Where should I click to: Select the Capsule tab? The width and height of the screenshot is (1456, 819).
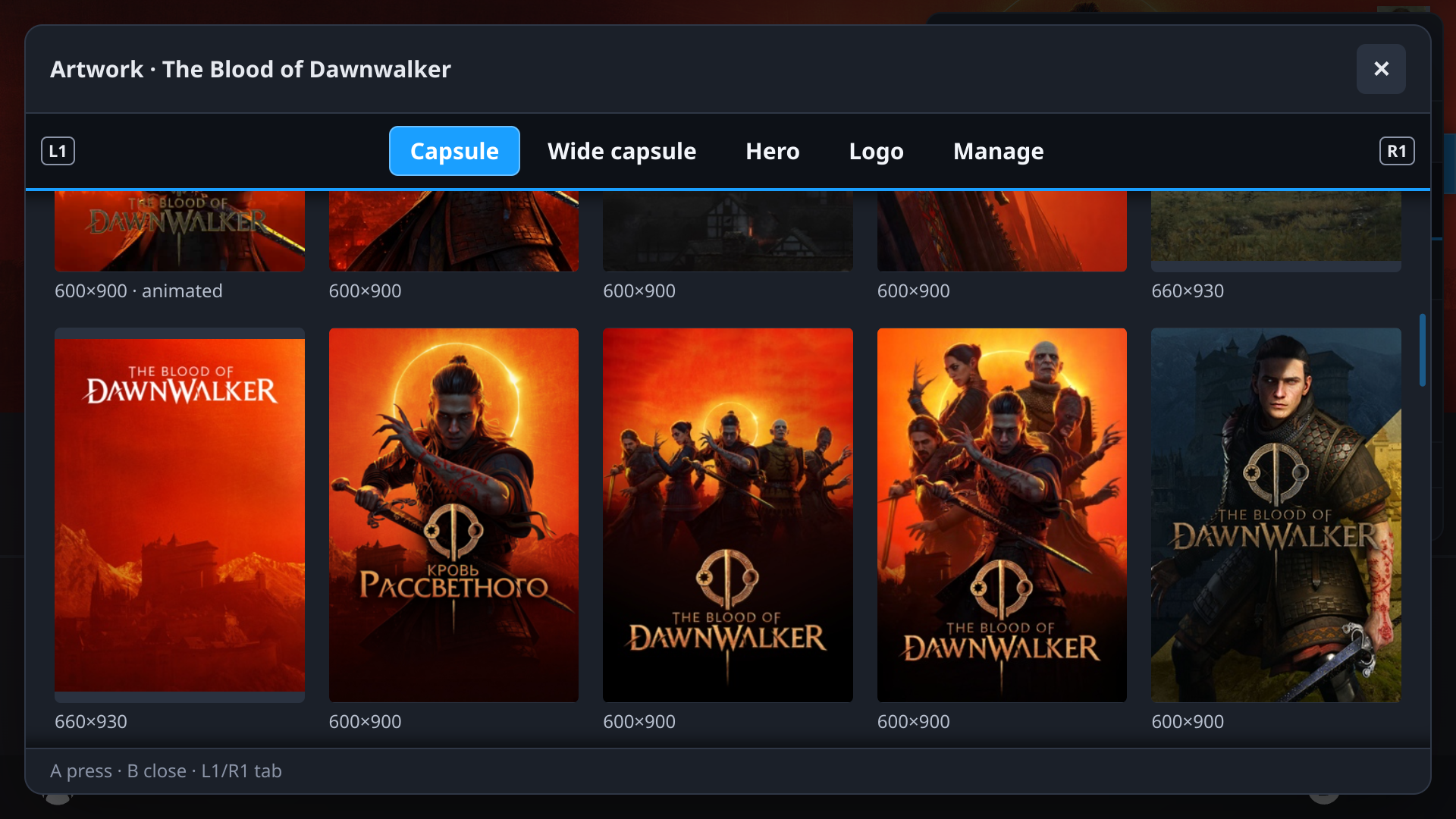coord(454,151)
